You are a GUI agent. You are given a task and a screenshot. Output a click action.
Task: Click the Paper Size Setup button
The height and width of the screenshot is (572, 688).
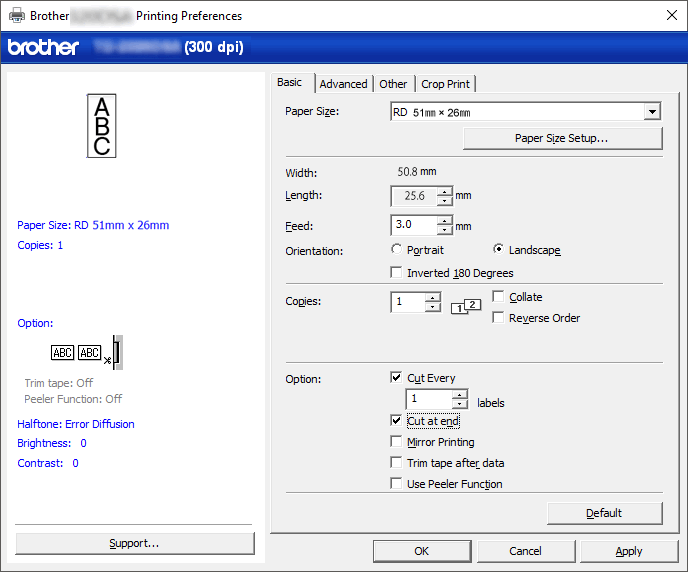pyautogui.click(x=561, y=138)
